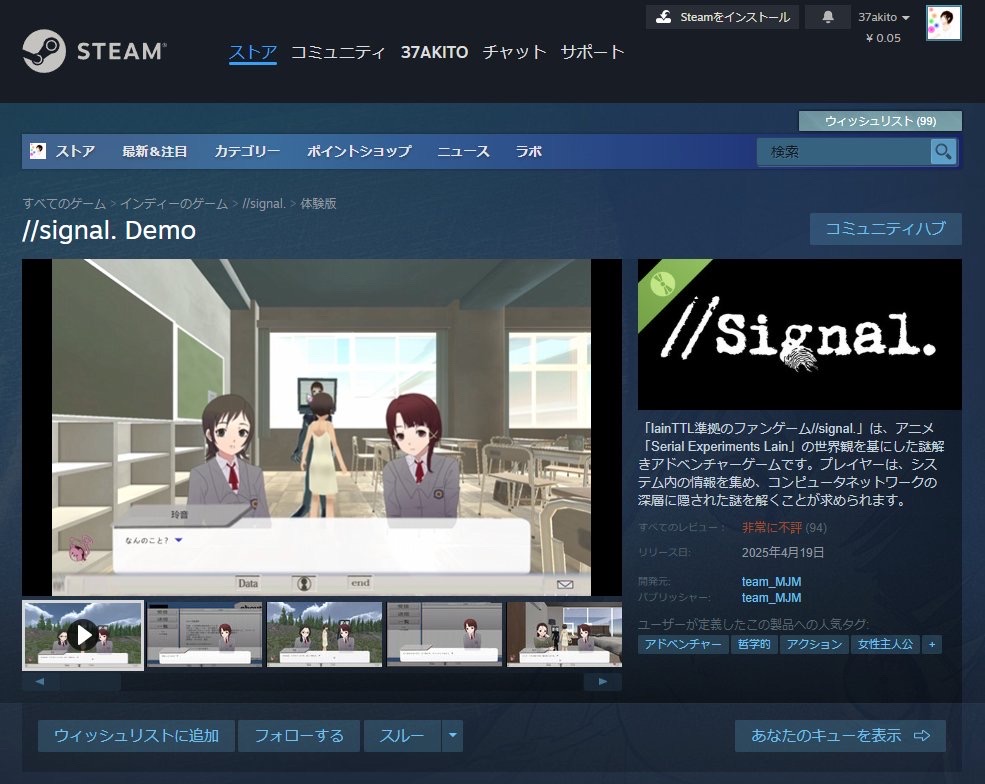Click the main media player preview

pos(322,427)
